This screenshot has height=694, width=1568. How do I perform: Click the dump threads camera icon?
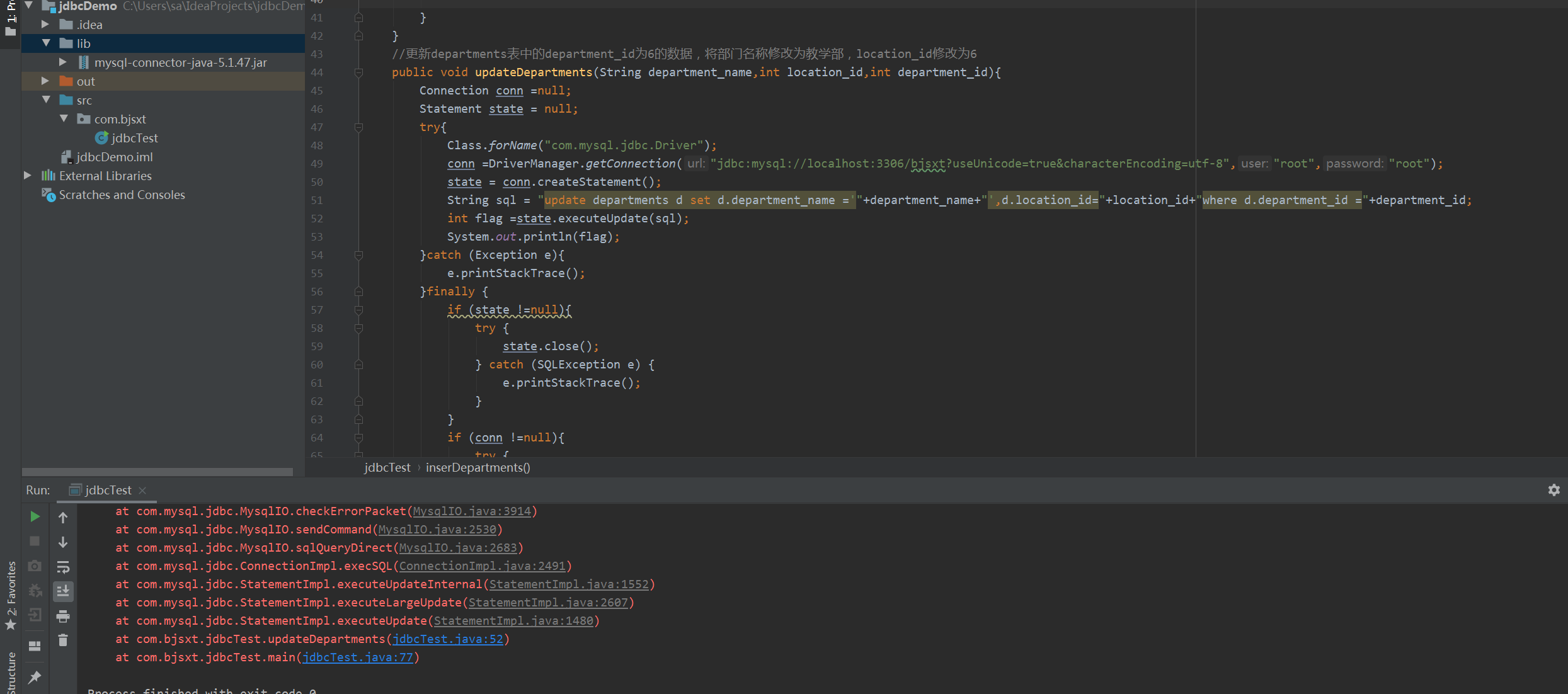(35, 566)
